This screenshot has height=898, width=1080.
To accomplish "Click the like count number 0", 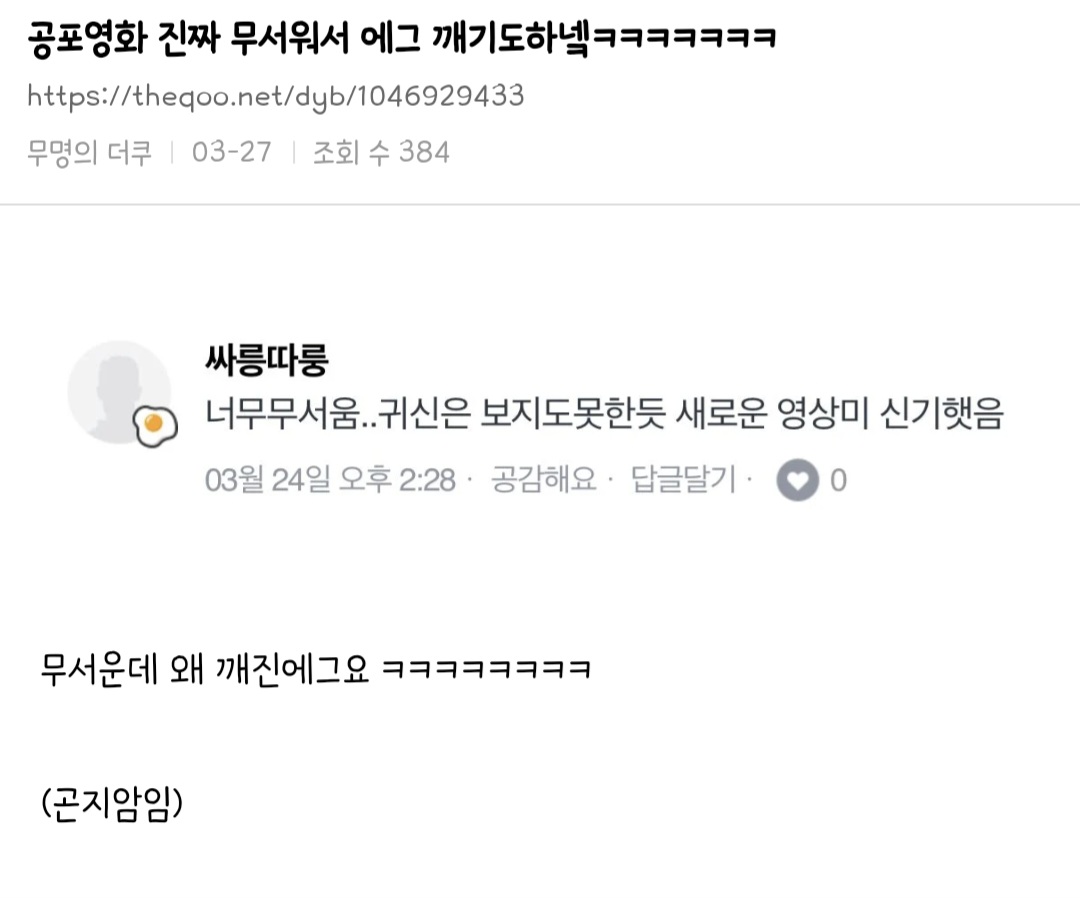I will pos(838,480).
